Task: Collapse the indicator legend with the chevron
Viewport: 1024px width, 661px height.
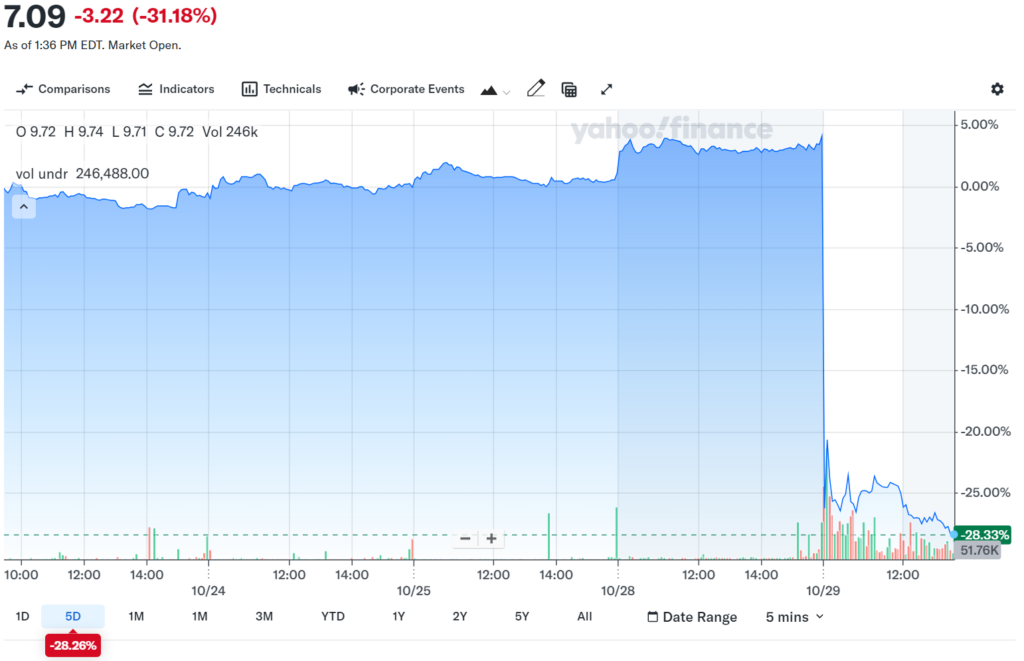Action: point(23,207)
